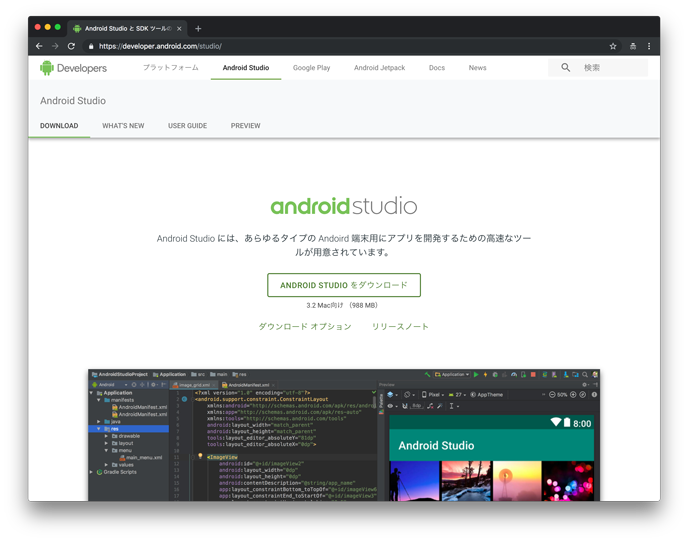Click the 3.2 Mac向け (988 MB) text
The image size is (688, 541).
tap(342, 305)
